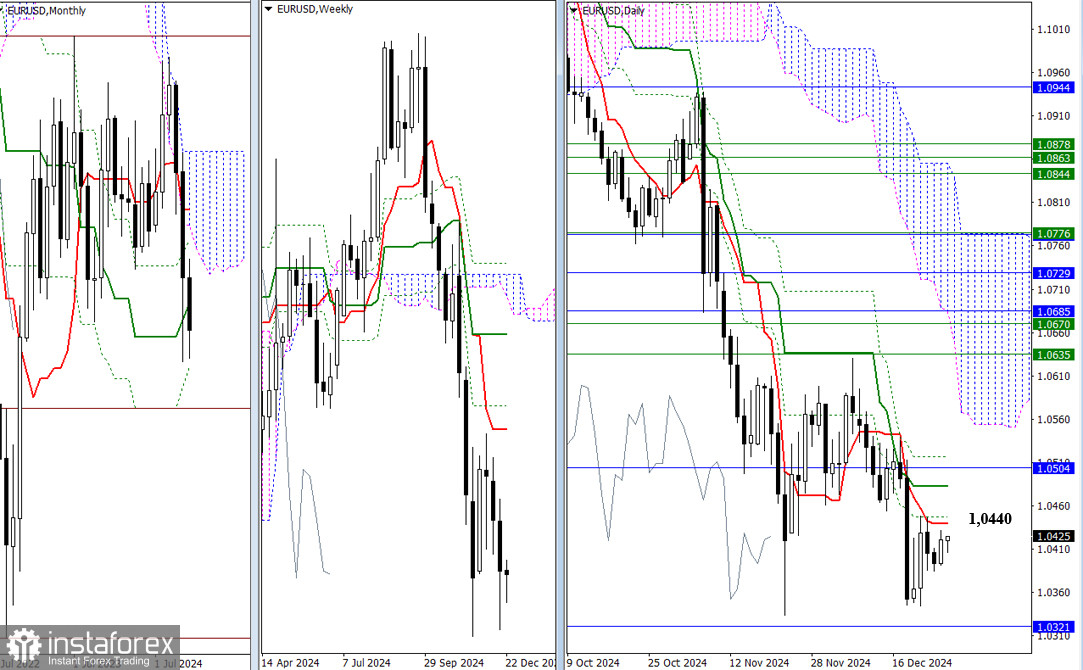Click the 1.0960 price axis value
The width and height of the screenshot is (1083, 670).
(x=1054, y=72)
